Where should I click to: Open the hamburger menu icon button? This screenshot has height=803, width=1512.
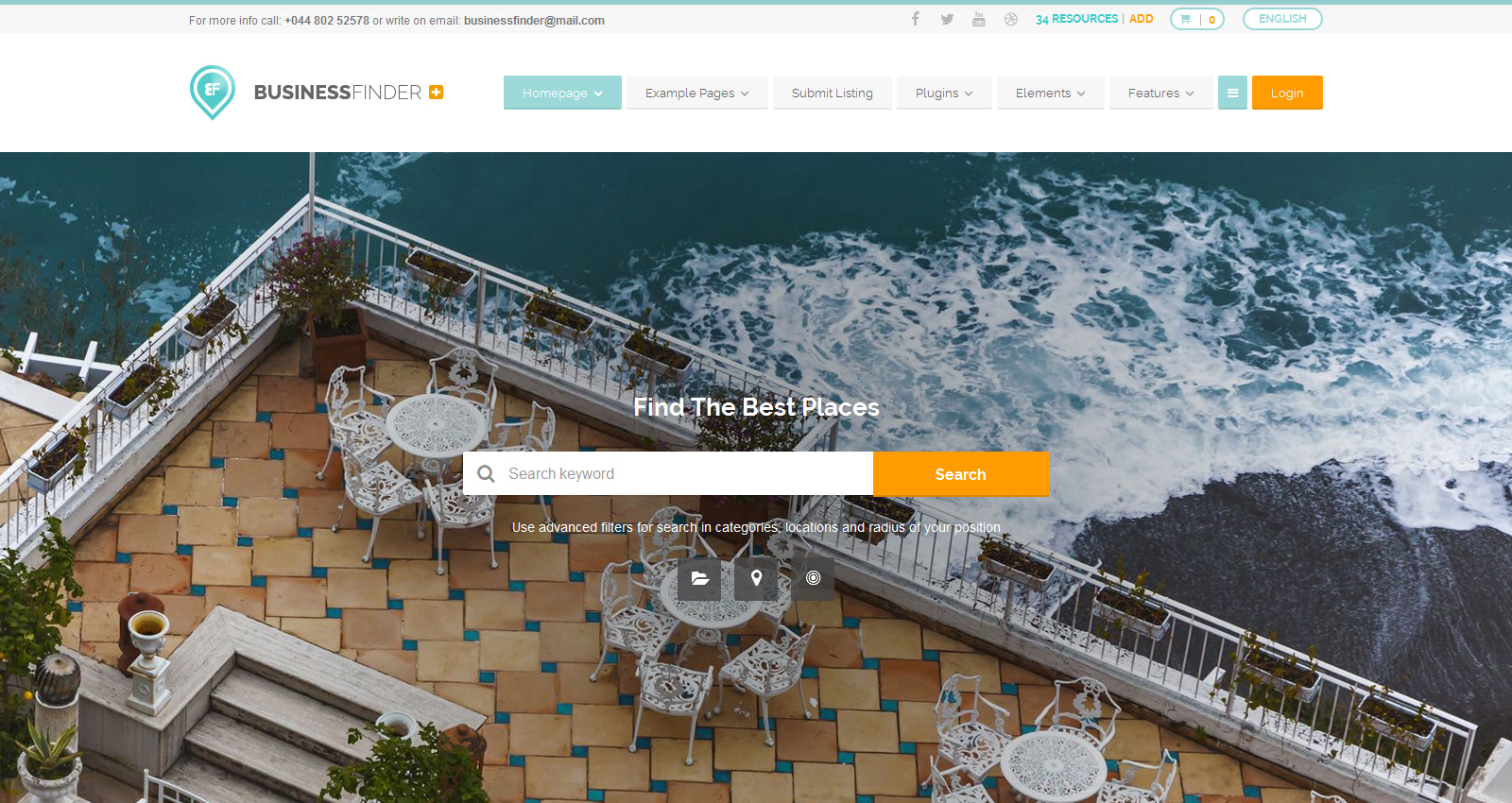click(1232, 93)
